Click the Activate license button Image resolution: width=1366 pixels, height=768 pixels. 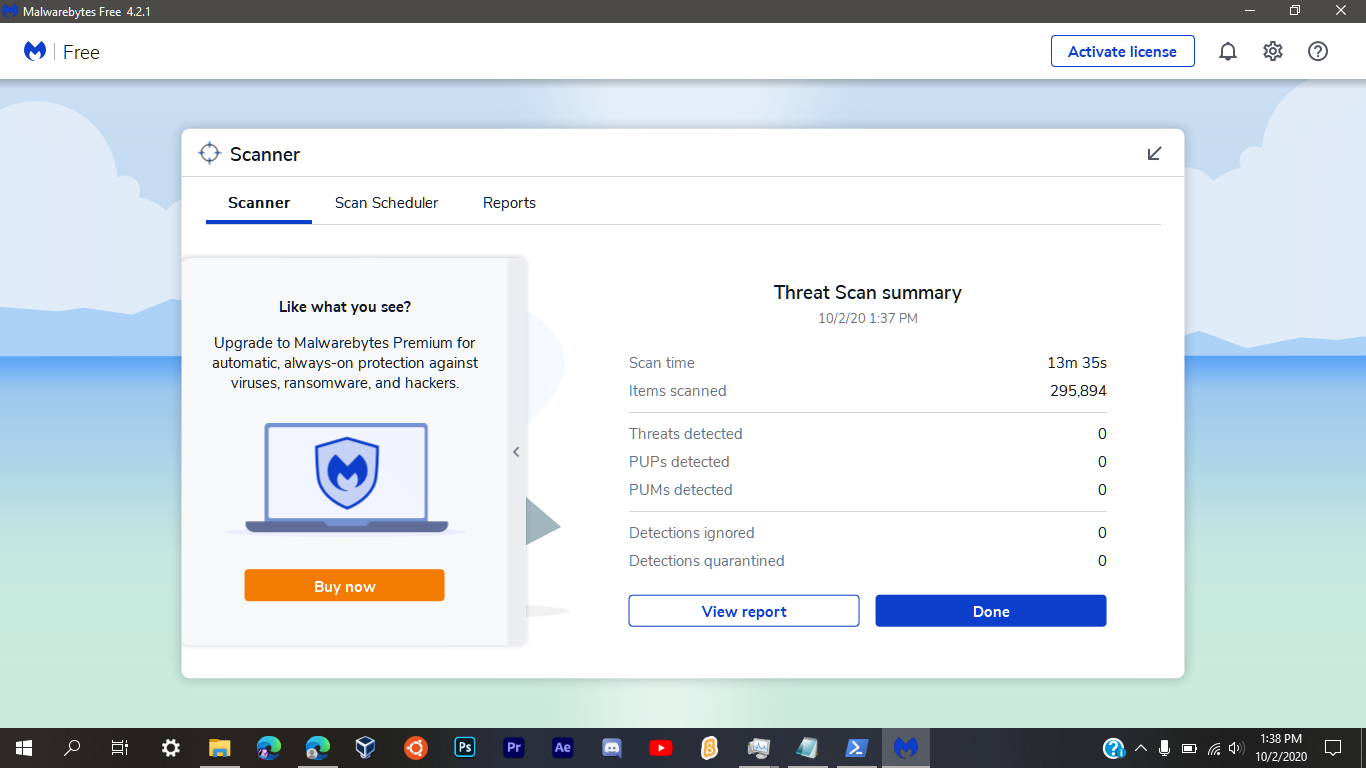coord(1123,52)
